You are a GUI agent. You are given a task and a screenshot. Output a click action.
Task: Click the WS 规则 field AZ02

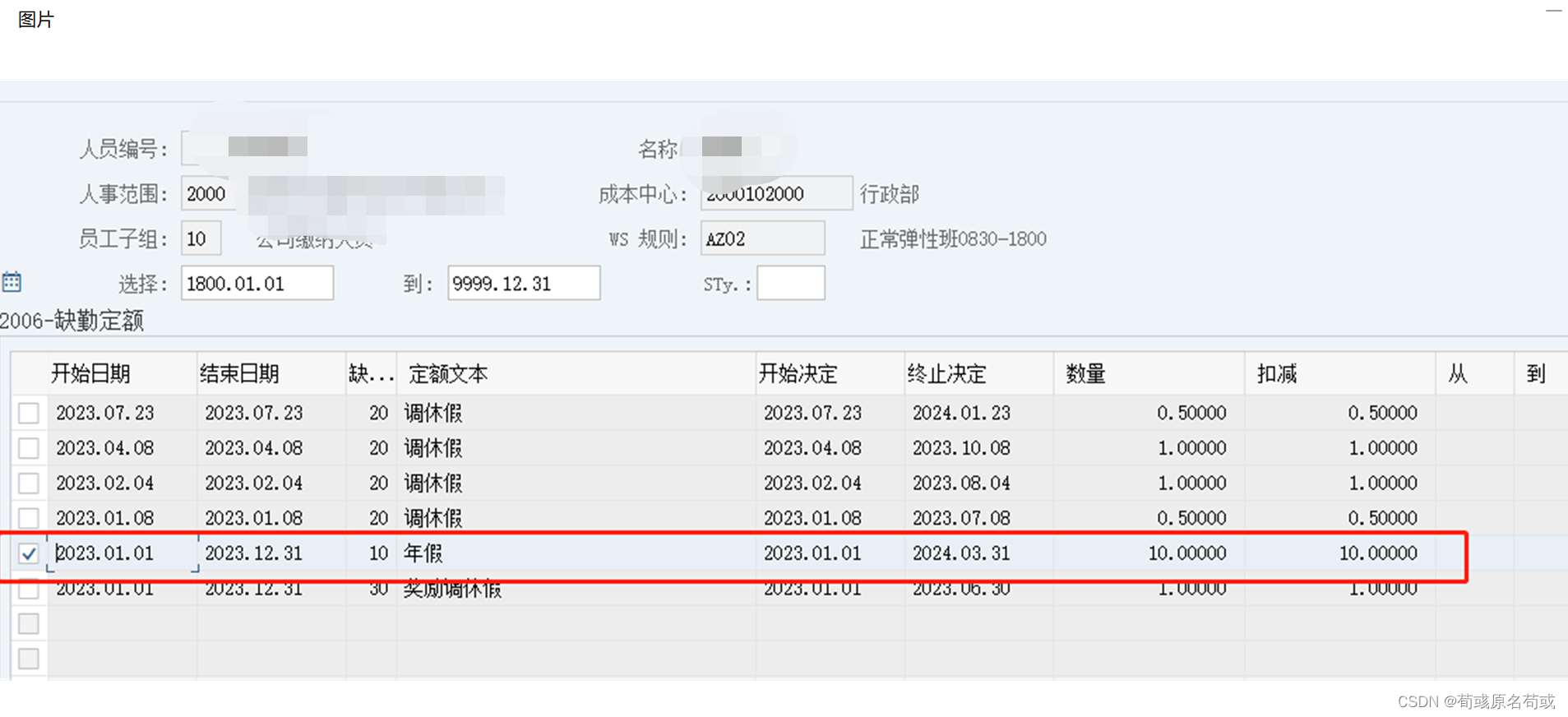click(x=762, y=238)
